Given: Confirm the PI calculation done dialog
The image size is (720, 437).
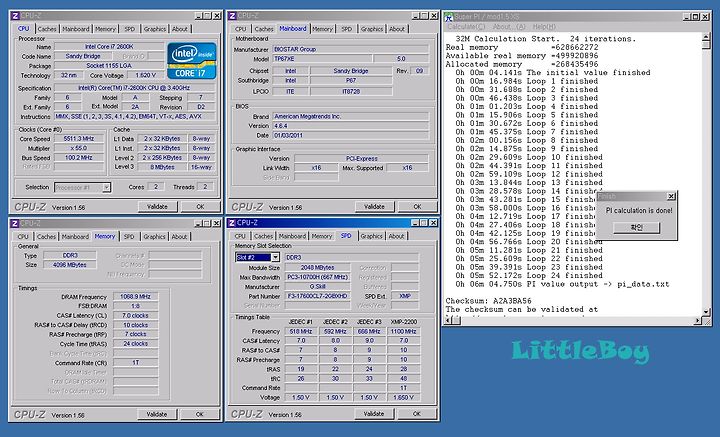Looking at the screenshot, I should coord(636,228).
